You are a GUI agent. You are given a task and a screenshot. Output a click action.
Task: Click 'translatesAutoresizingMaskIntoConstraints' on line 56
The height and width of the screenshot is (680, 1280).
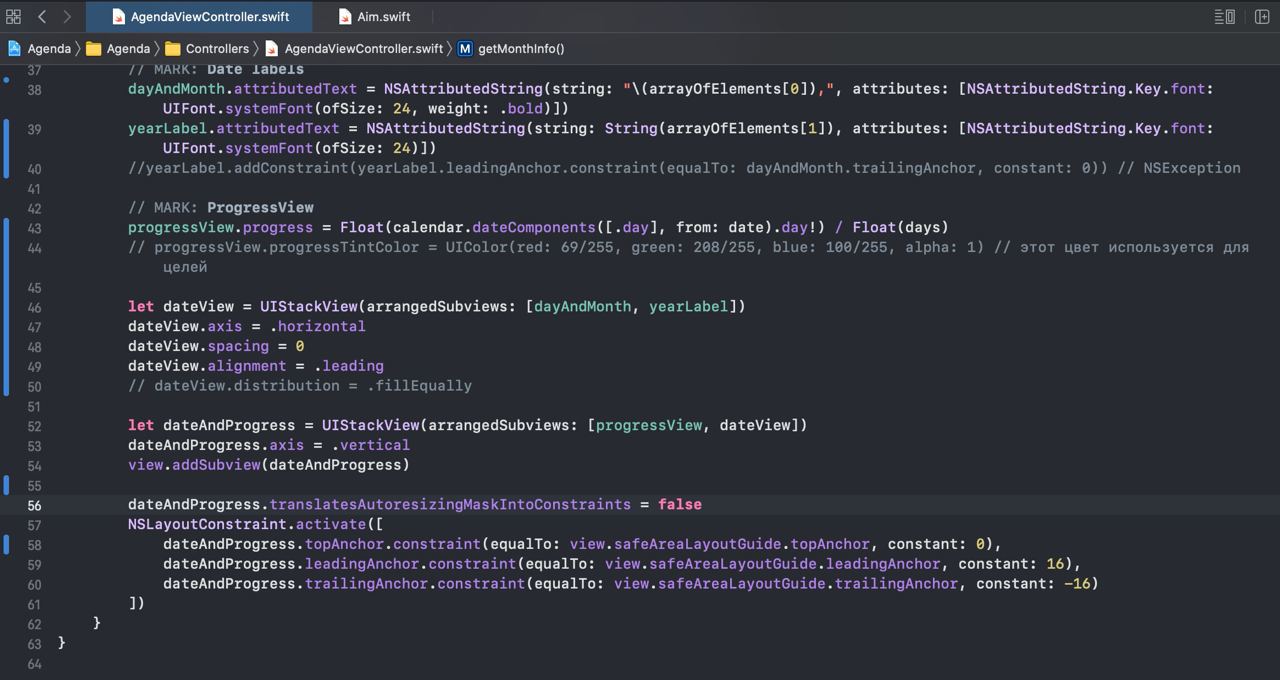point(450,504)
